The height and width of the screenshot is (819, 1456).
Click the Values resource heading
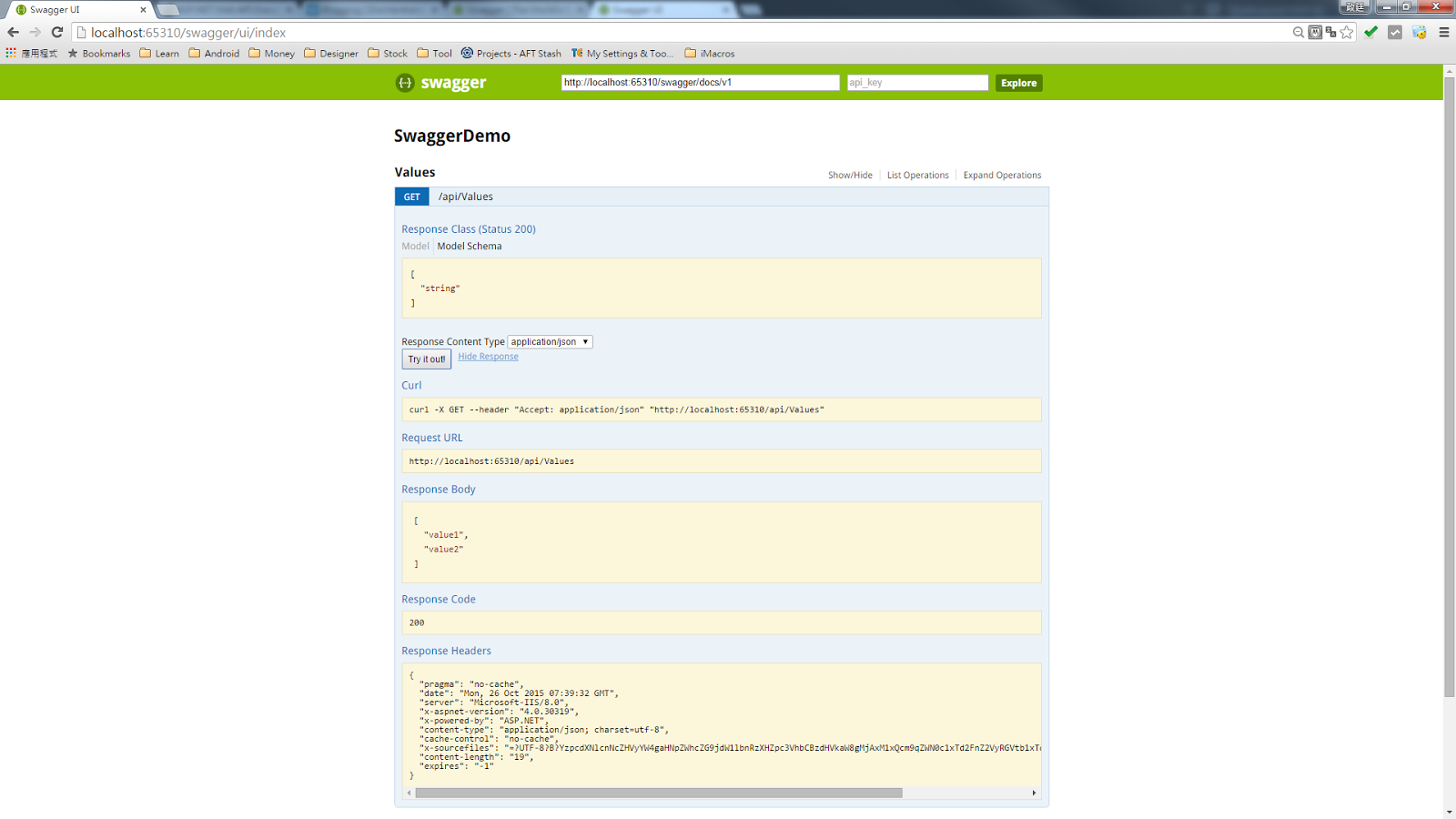tap(415, 172)
